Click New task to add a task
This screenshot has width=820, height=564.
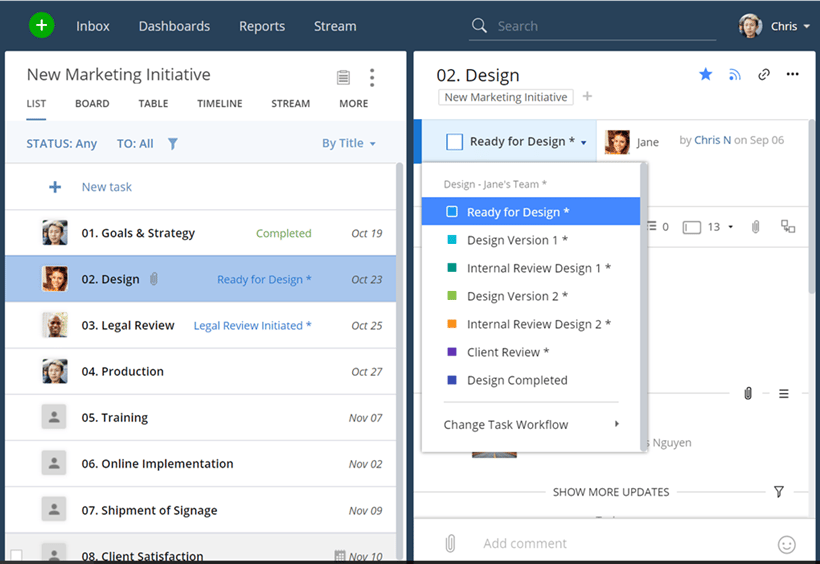[106, 187]
